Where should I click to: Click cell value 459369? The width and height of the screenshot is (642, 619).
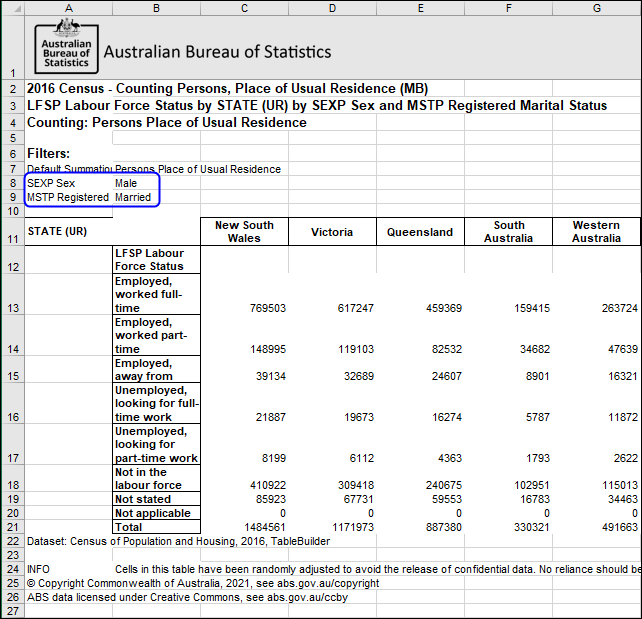[x=444, y=308]
